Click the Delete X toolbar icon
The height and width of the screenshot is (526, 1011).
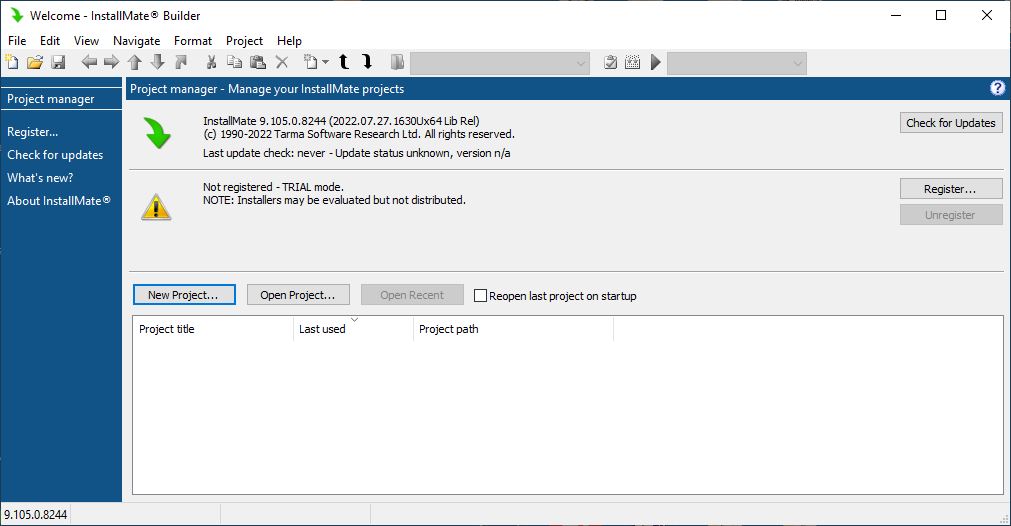pos(282,62)
